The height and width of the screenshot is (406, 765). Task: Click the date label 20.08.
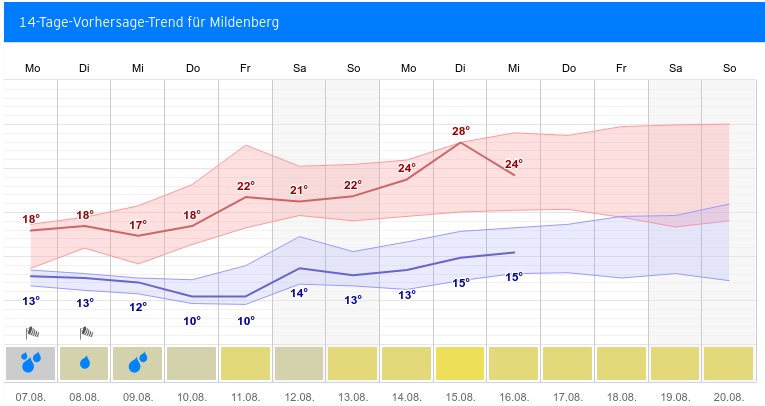(x=728, y=396)
